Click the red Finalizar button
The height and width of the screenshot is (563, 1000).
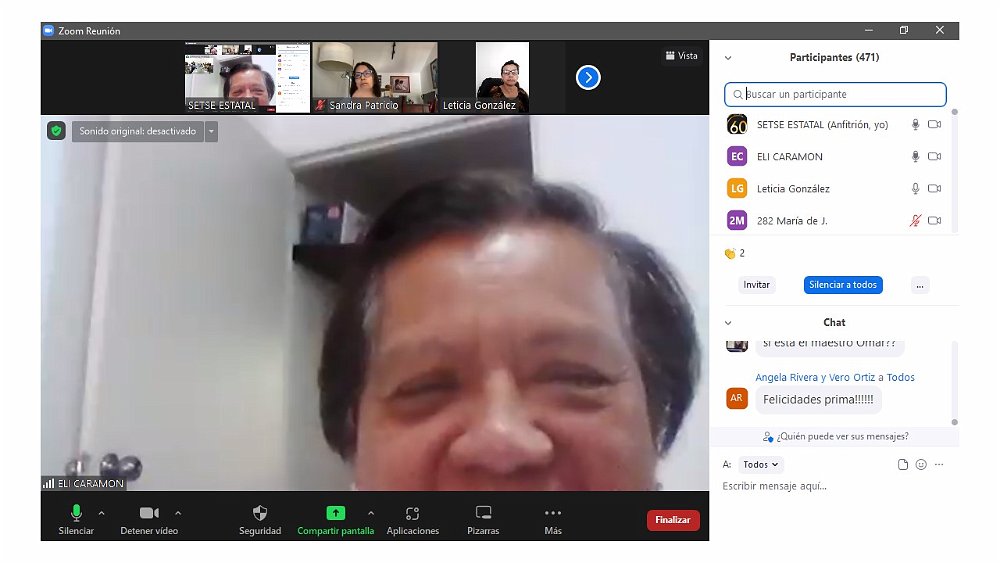point(673,520)
